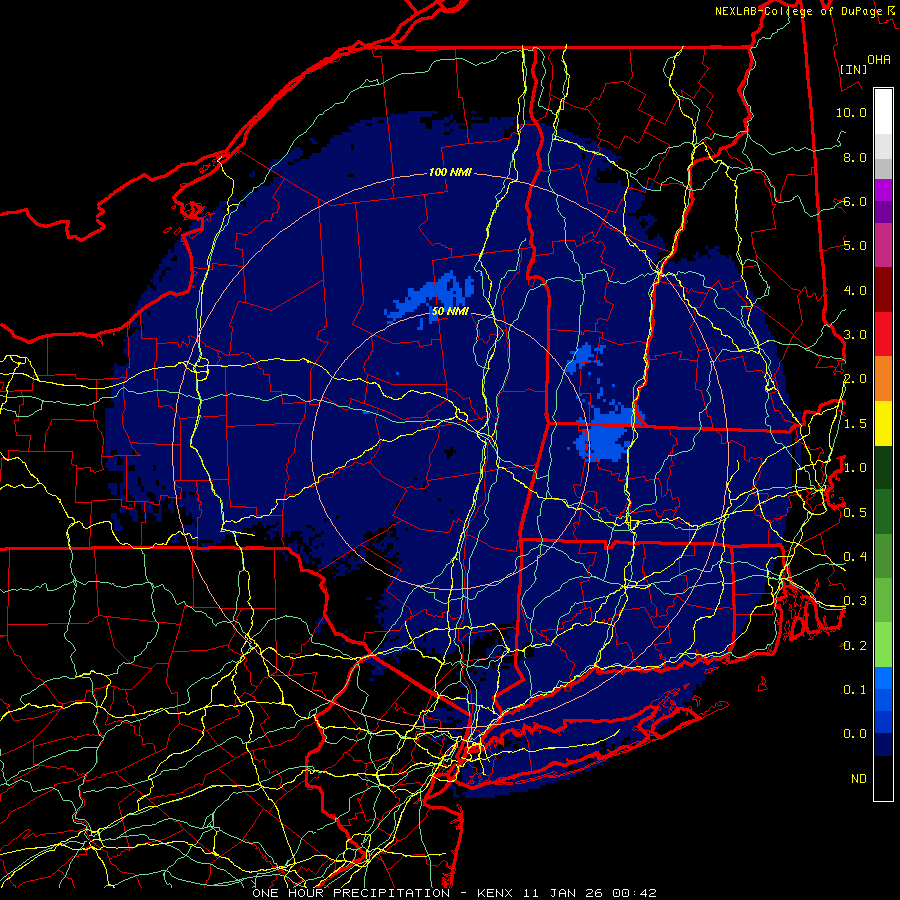The image size is (900, 900).
Task: Click the ND legend label
Action: click(x=859, y=778)
